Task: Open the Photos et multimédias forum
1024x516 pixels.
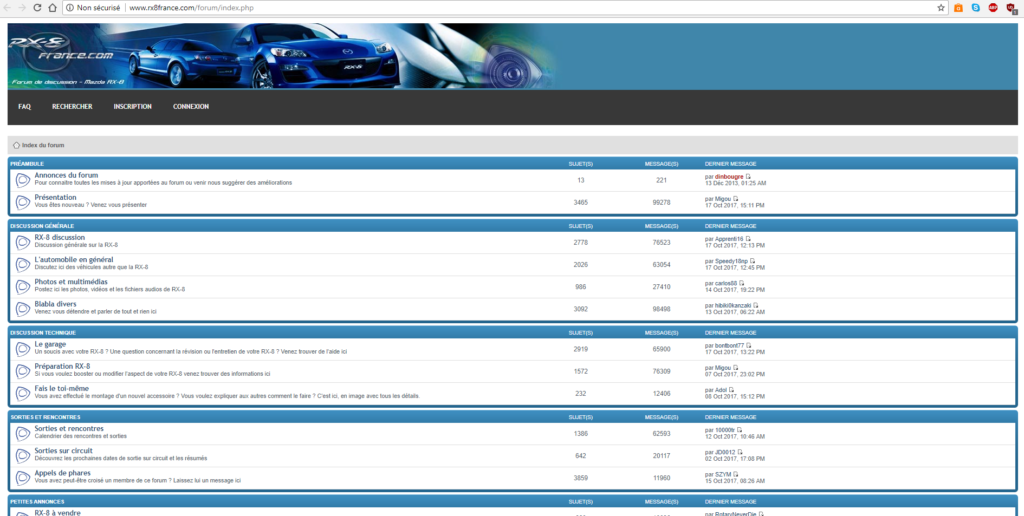Action: pos(71,282)
